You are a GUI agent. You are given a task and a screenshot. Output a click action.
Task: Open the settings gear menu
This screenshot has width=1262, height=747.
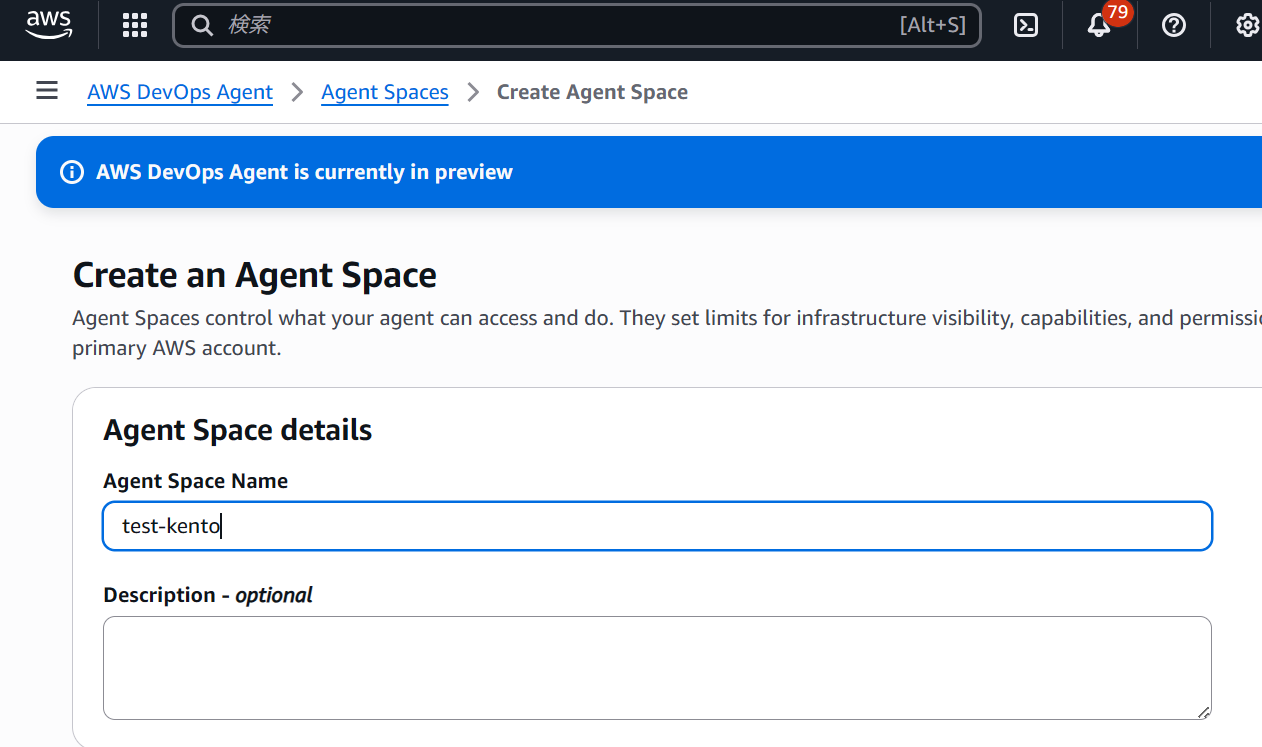pyautogui.click(x=1246, y=25)
